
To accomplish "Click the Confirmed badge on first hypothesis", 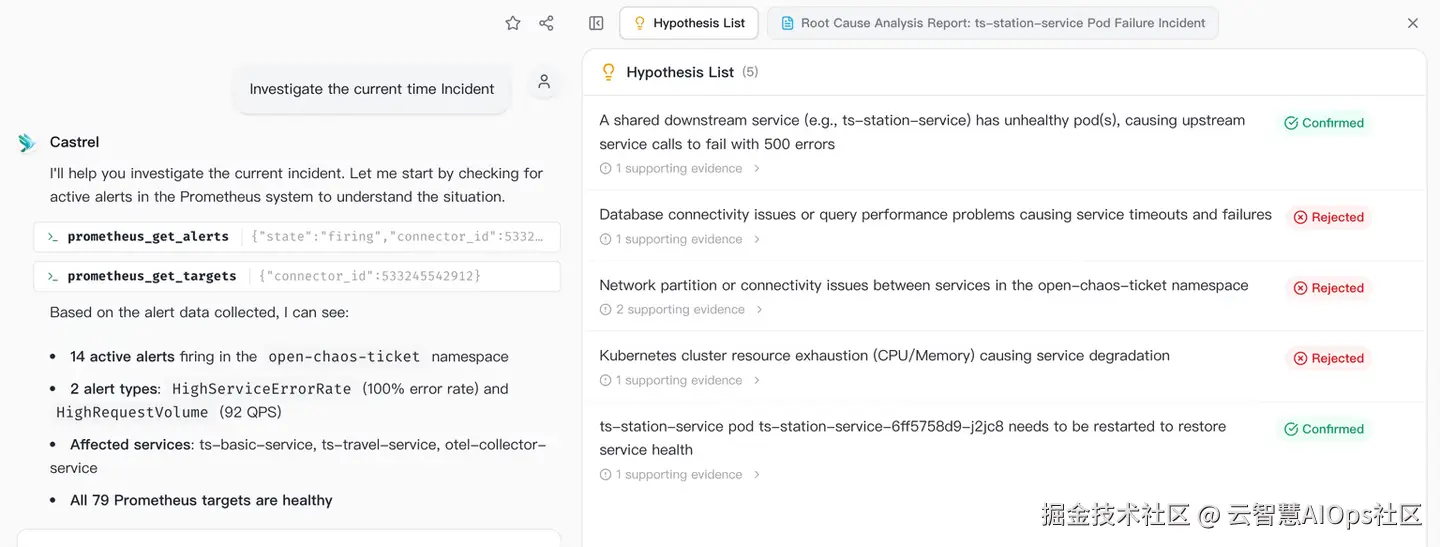I will click(x=1324, y=123).
